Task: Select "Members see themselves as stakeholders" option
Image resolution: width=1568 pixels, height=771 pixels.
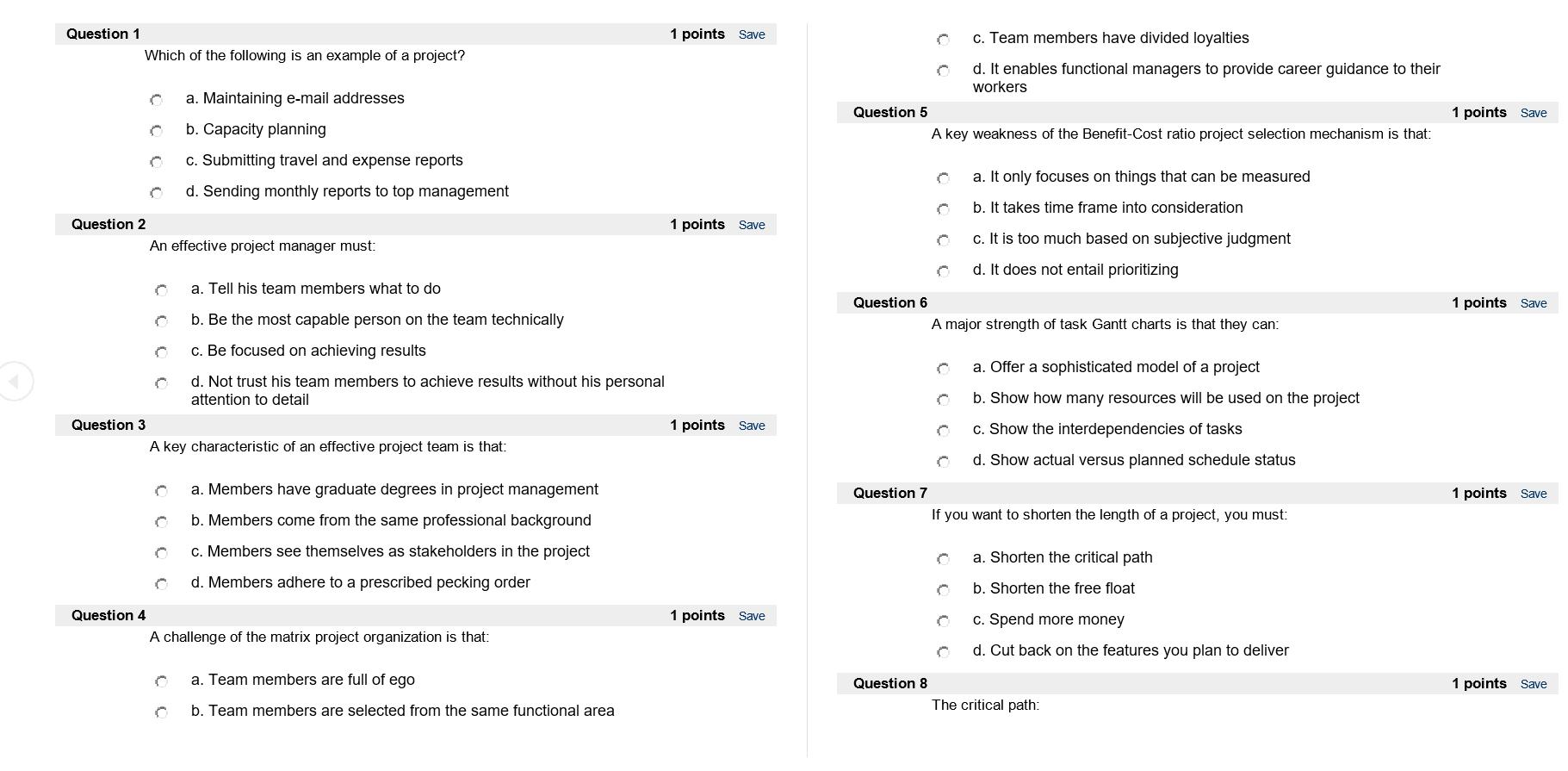Action: [161, 554]
